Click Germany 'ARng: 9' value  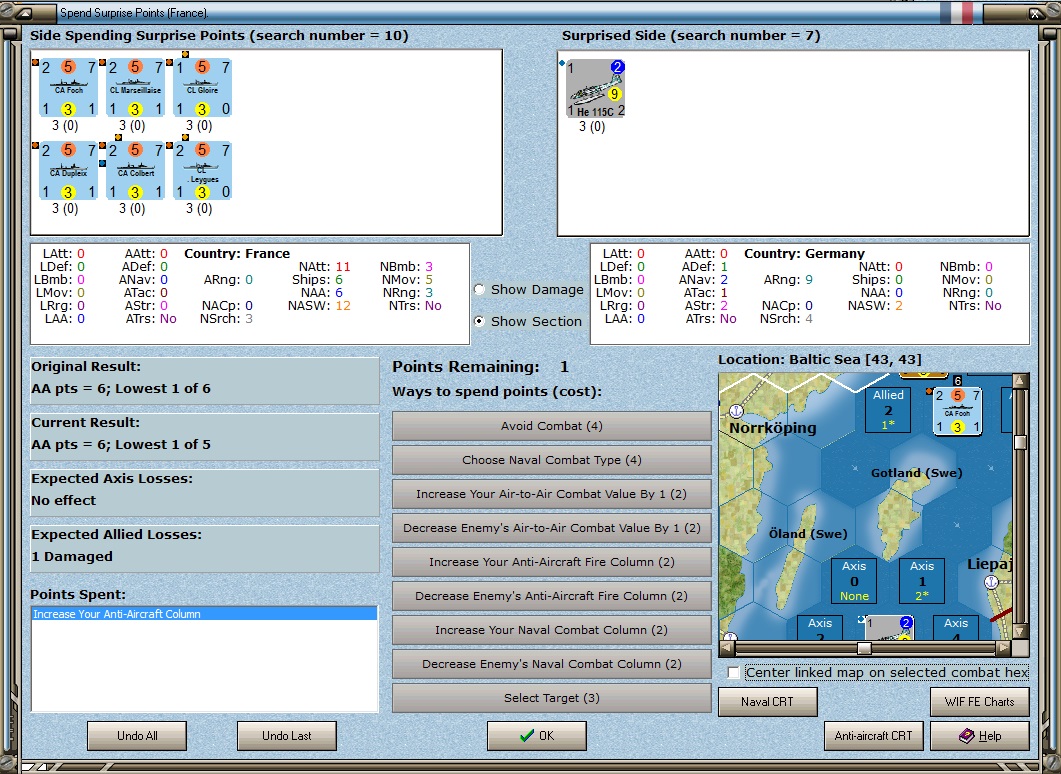click(x=788, y=279)
